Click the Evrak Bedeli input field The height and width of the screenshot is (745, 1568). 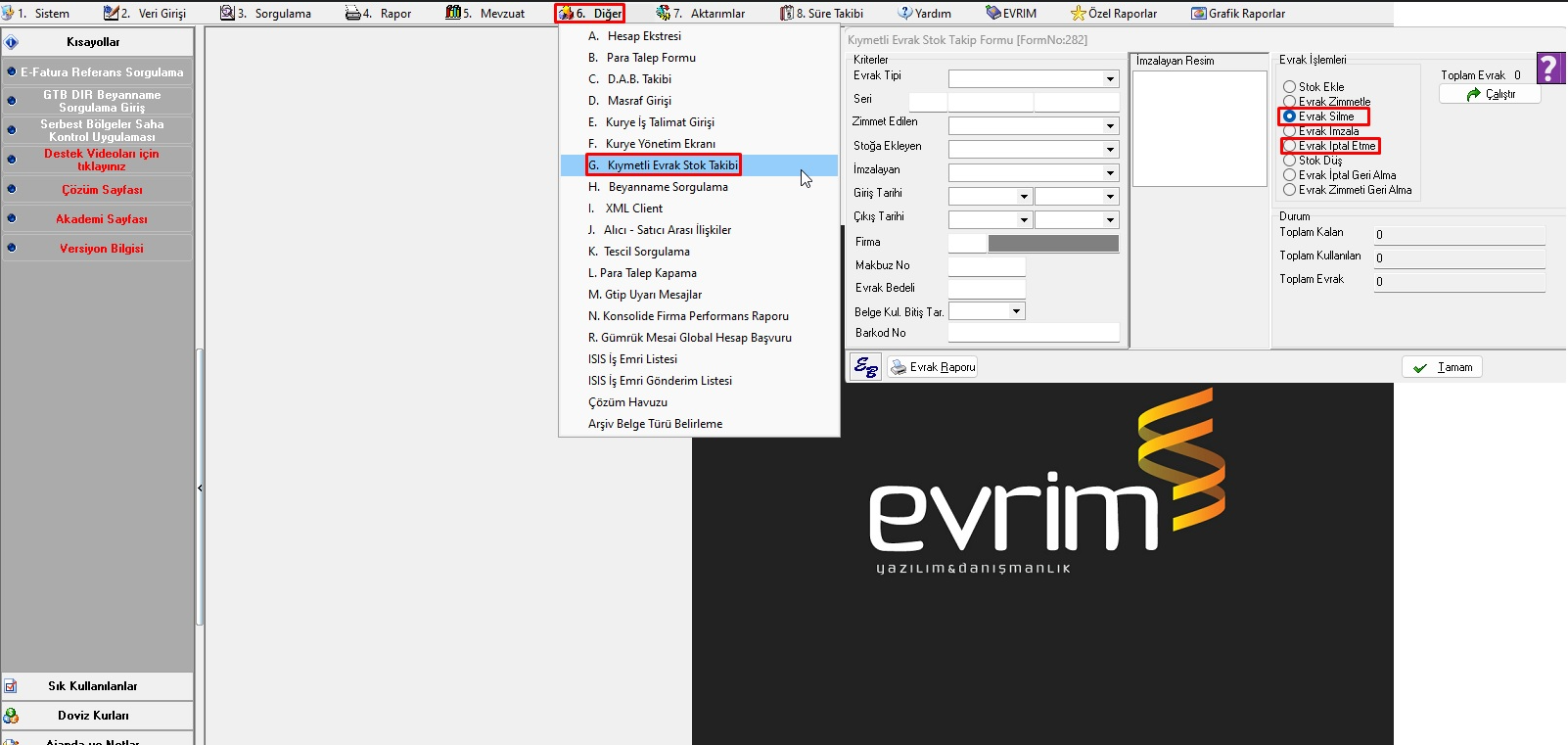987,288
